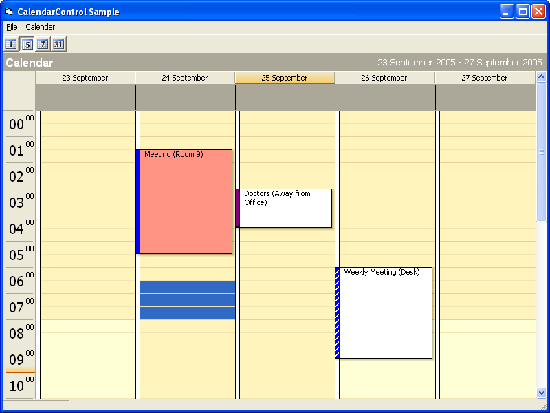Open the File menu
The height and width of the screenshot is (413, 550).
click(x=12, y=27)
